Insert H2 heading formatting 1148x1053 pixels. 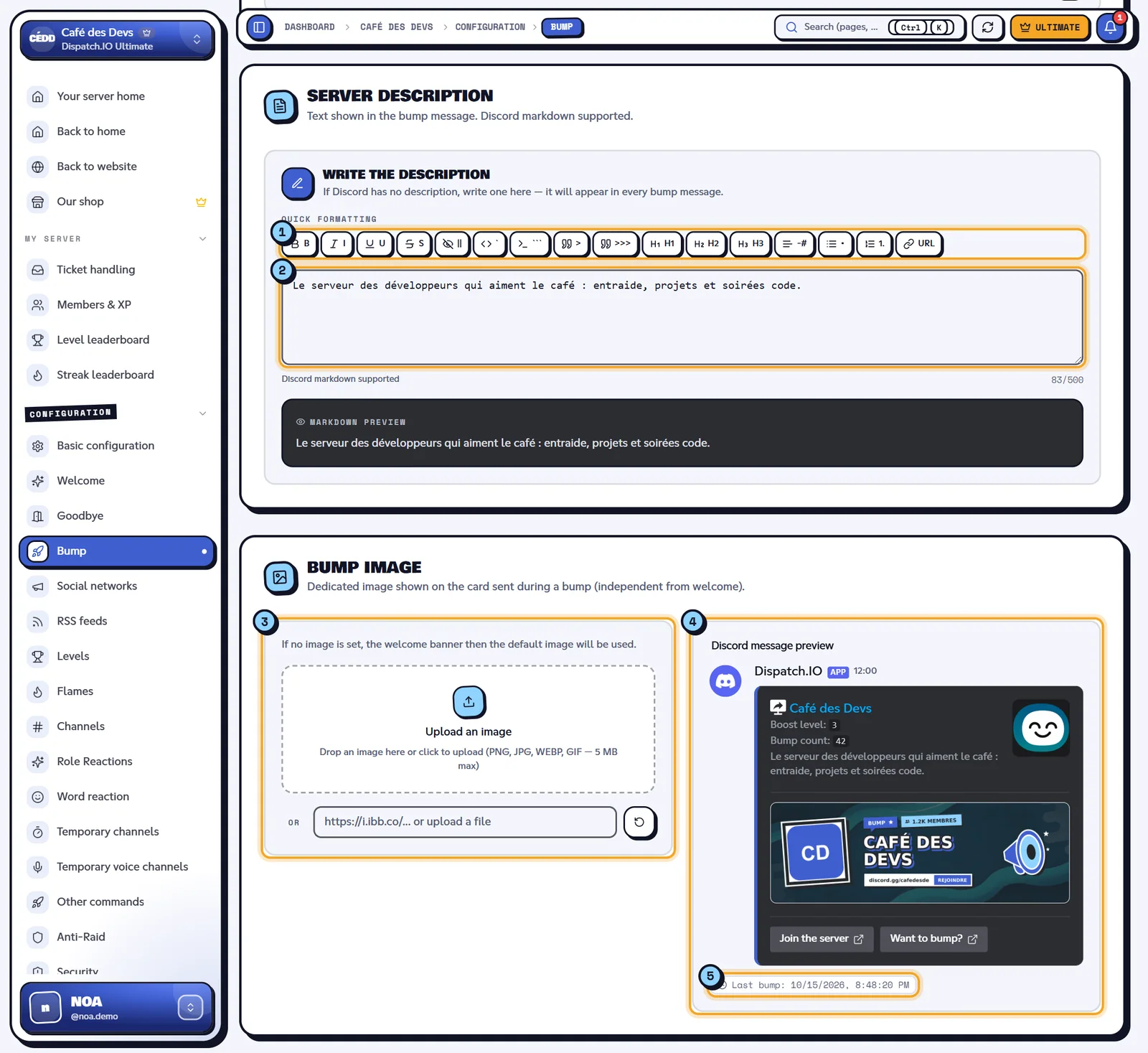click(x=707, y=244)
